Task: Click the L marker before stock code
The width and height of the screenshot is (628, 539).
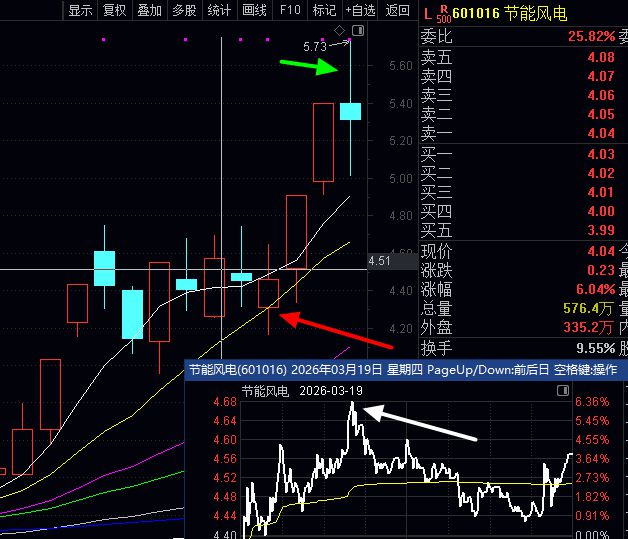Action: pos(428,14)
